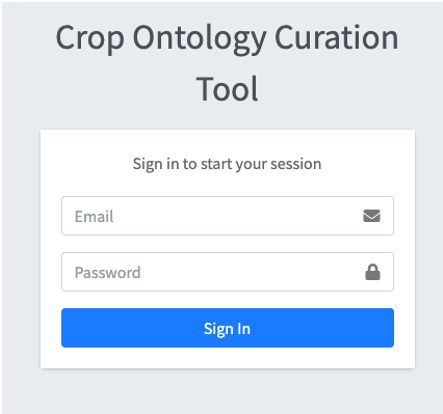Click the 'Sign in to start your session' text
This screenshot has width=443, height=414.
tap(227, 164)
